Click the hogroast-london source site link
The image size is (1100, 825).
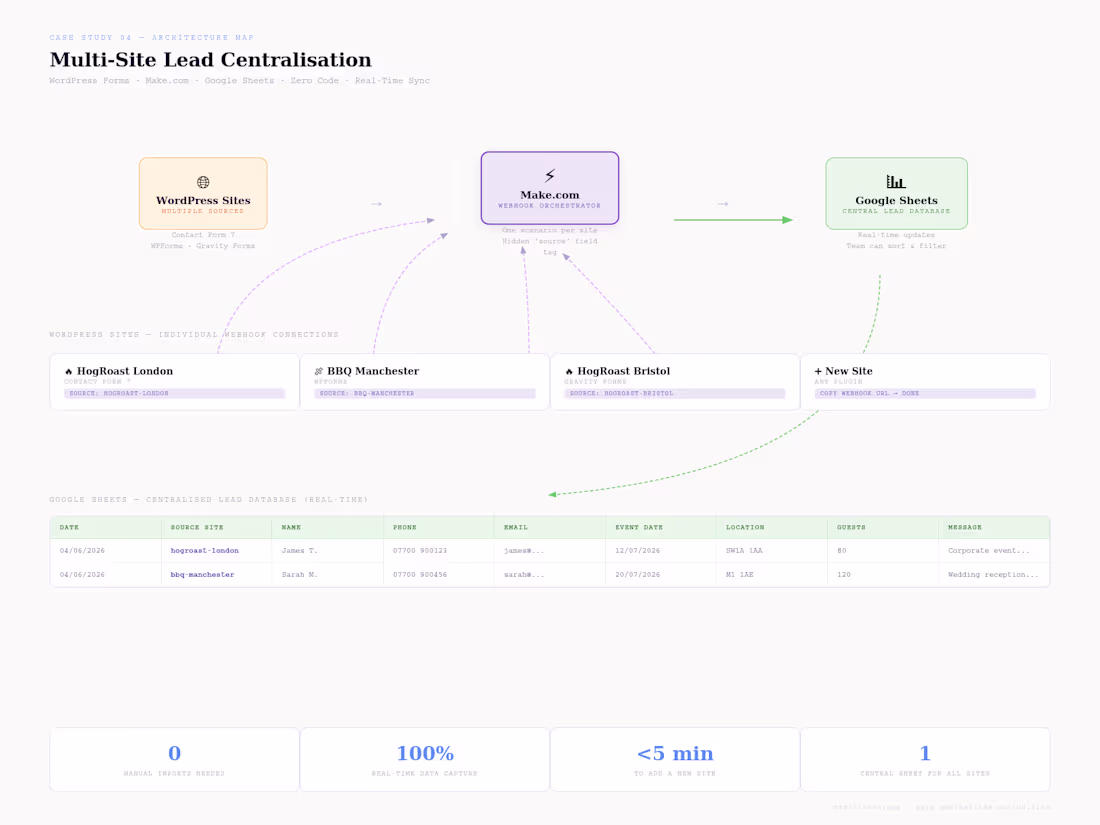click(x=204, y=551)
